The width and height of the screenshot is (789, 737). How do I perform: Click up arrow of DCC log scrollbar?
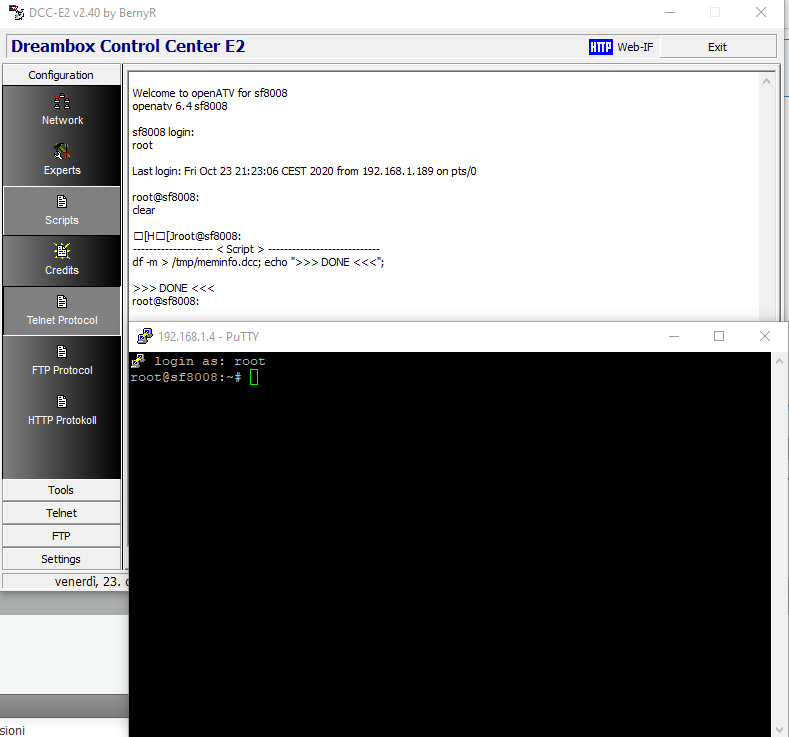click(766, 81)
